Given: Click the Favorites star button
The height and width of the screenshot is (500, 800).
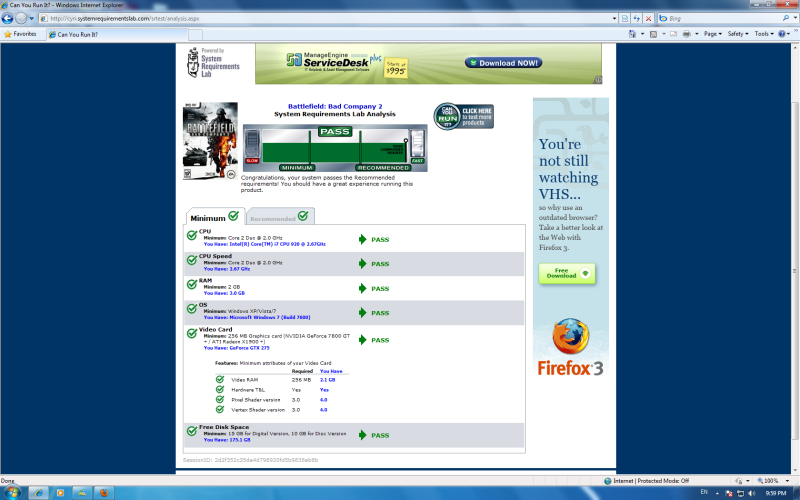Looking at the screenshot, I should pyautogui.click(x=21, y=33).
